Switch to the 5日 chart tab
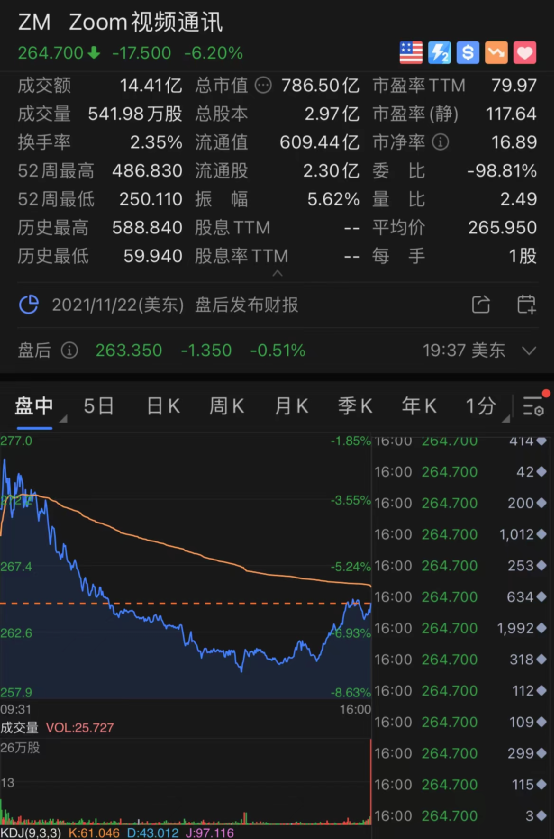The height and width of the screenshot is (839, 554). (x=99, y=406)
